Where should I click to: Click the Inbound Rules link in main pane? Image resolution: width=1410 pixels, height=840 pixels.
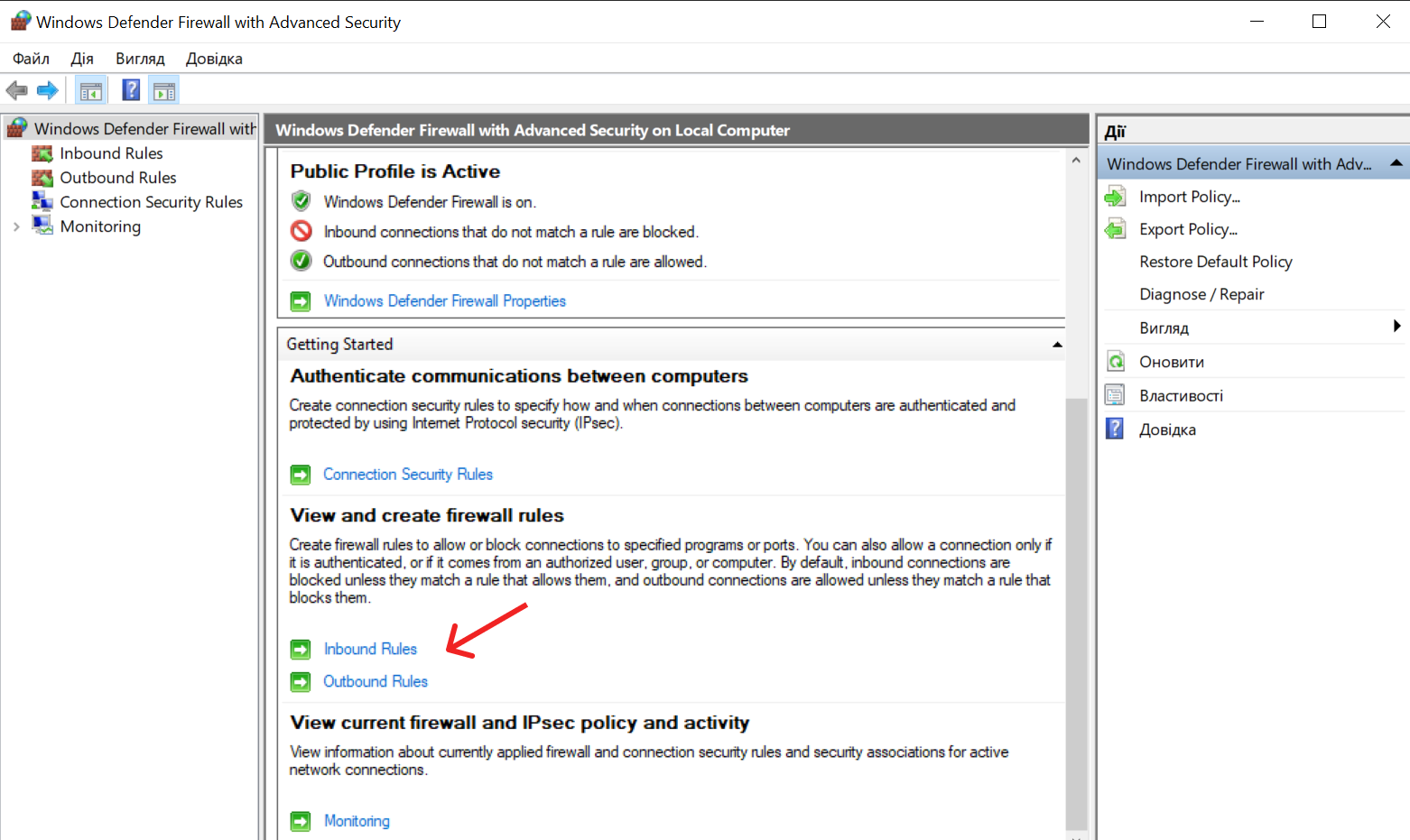coord(370,649)
